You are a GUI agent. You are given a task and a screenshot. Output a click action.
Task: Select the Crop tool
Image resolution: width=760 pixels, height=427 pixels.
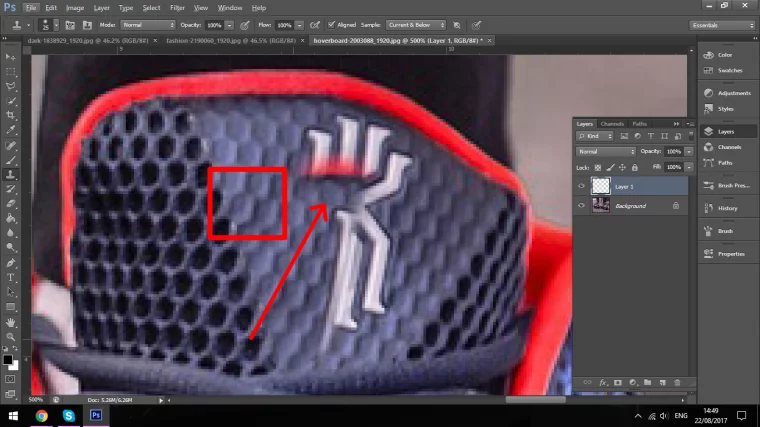click(x=11, y=115)
